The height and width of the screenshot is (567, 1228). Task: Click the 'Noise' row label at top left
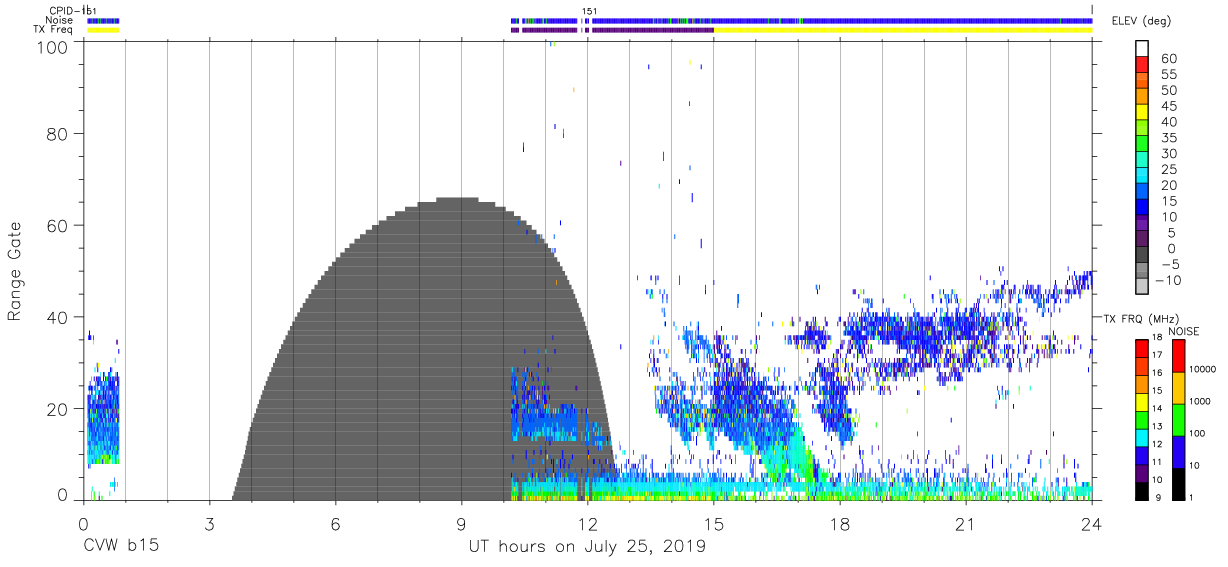click(x=60, y=20)
